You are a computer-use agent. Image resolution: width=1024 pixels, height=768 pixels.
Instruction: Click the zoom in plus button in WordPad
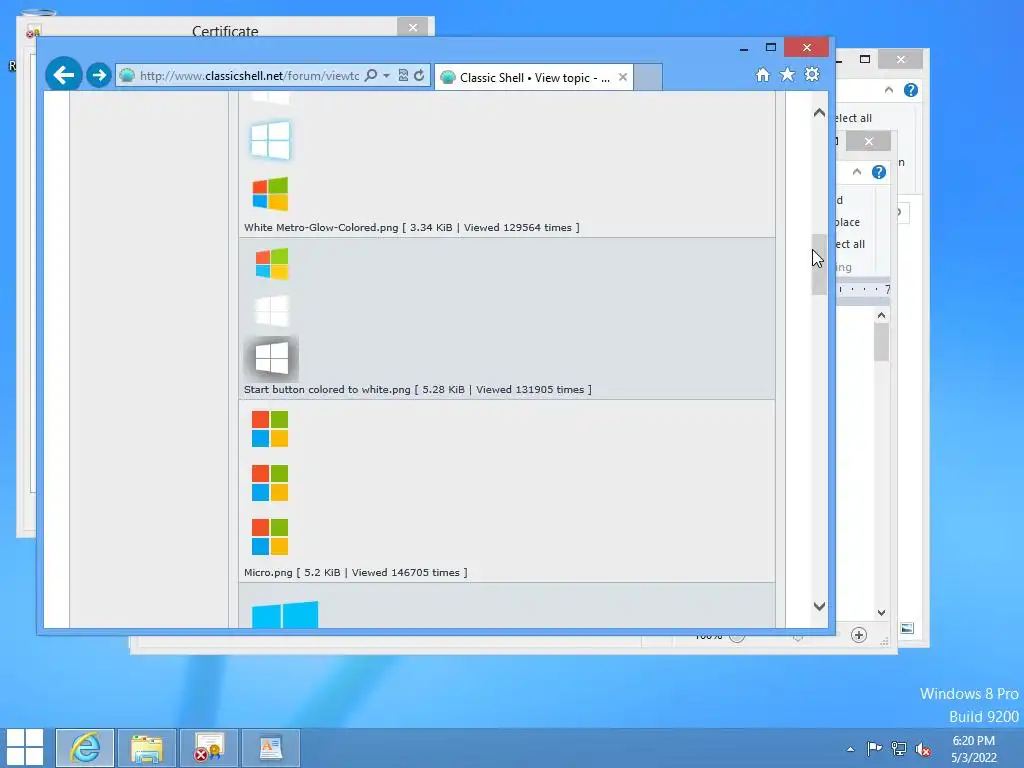[x=859, y=635]
